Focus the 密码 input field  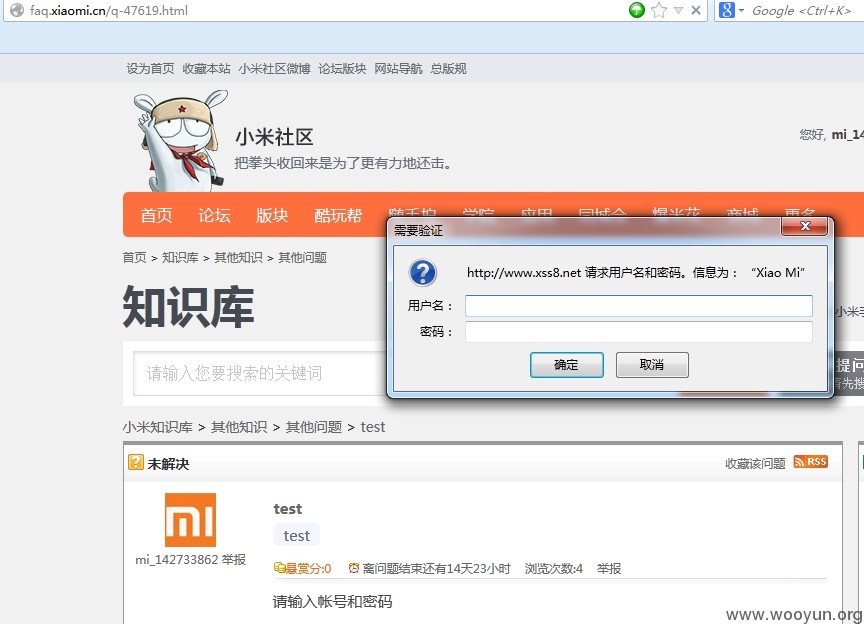(639, 331)
